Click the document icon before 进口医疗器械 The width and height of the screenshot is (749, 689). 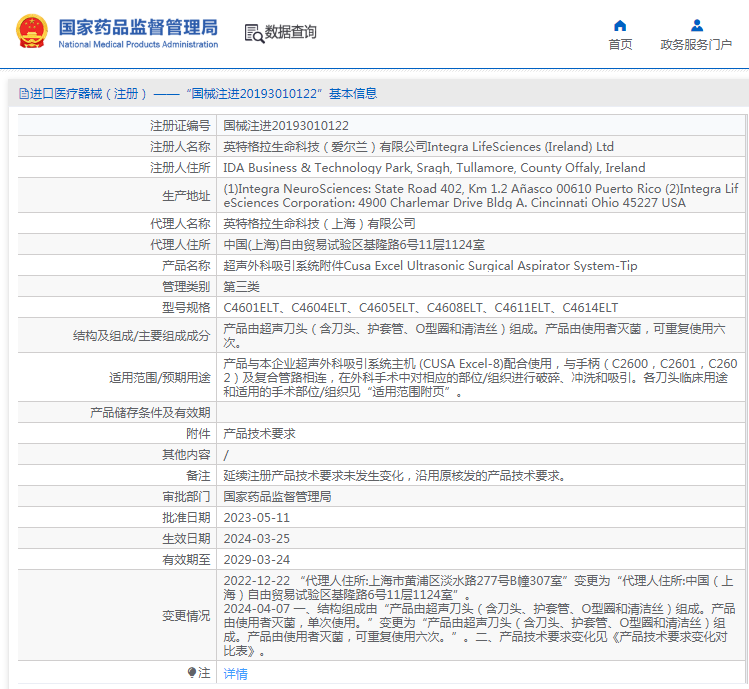click(x=23, y=94)
